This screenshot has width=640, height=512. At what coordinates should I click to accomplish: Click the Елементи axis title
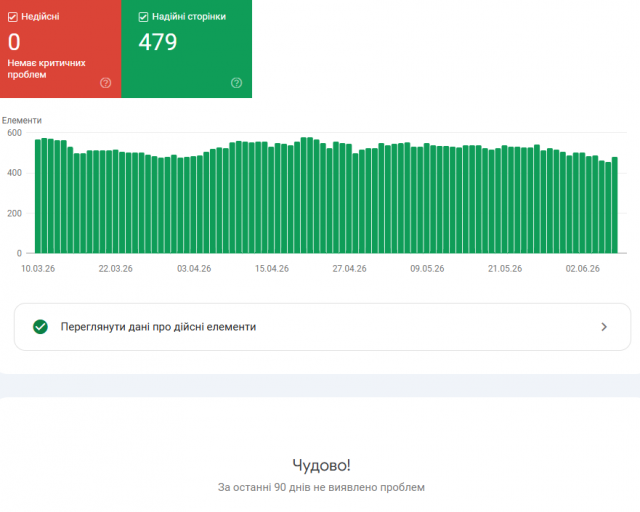22,120
